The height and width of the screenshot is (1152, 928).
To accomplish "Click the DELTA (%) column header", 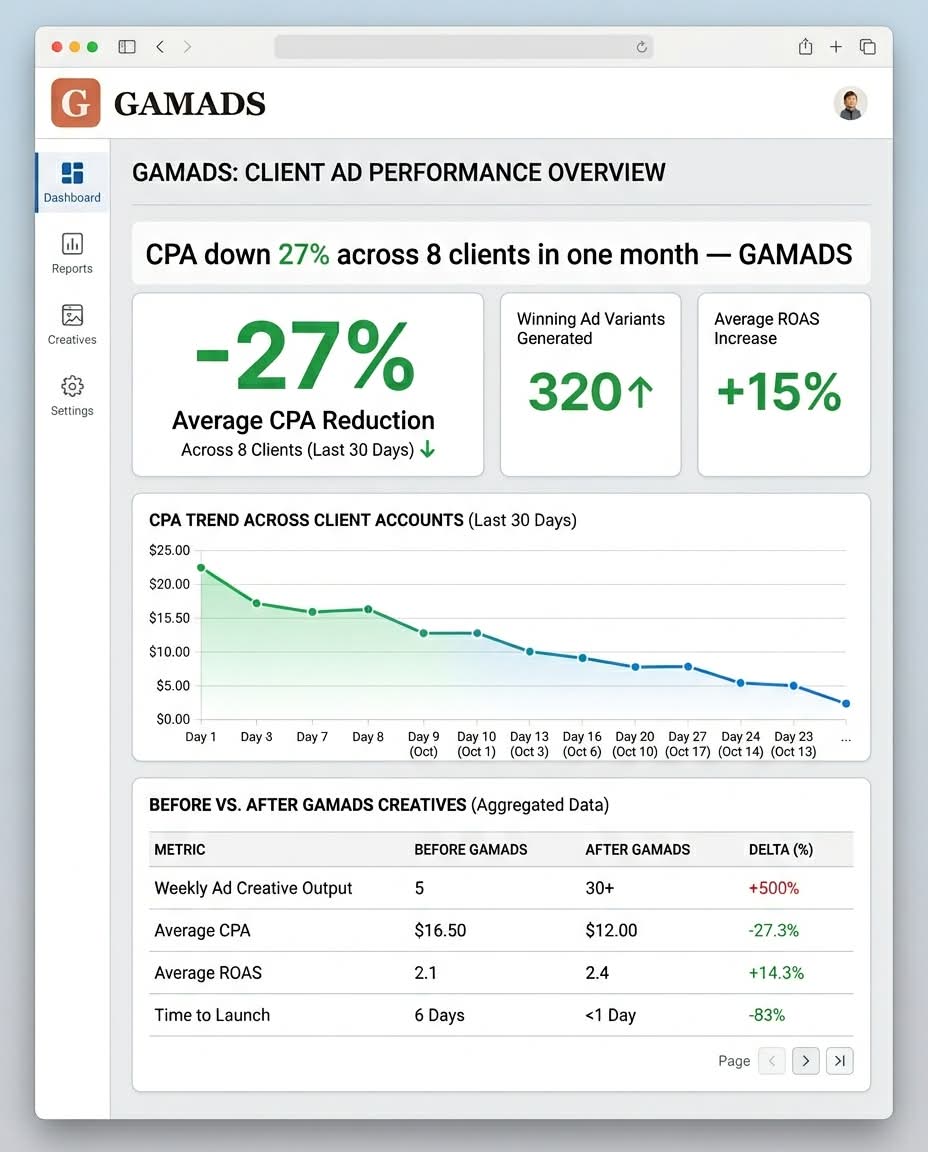I will pyautogui.click(x=780, y=850).
